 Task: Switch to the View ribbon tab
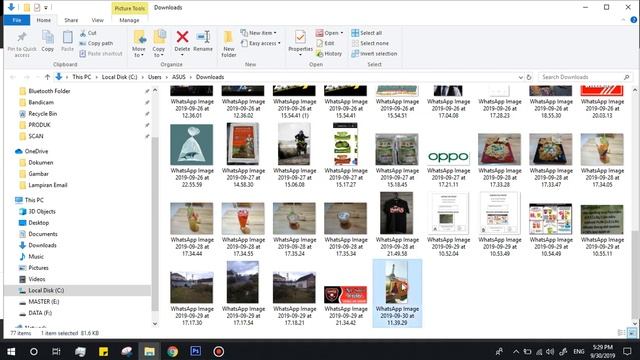[x=98, y=20]
